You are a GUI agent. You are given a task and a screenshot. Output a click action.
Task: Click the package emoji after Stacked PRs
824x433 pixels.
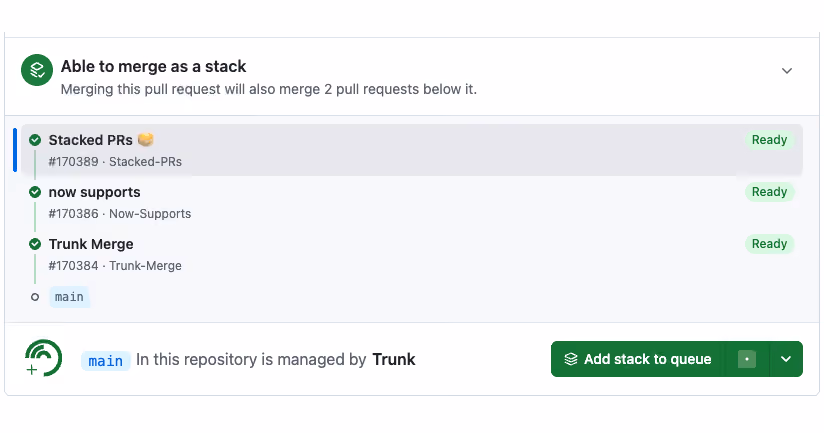[146, 139]
